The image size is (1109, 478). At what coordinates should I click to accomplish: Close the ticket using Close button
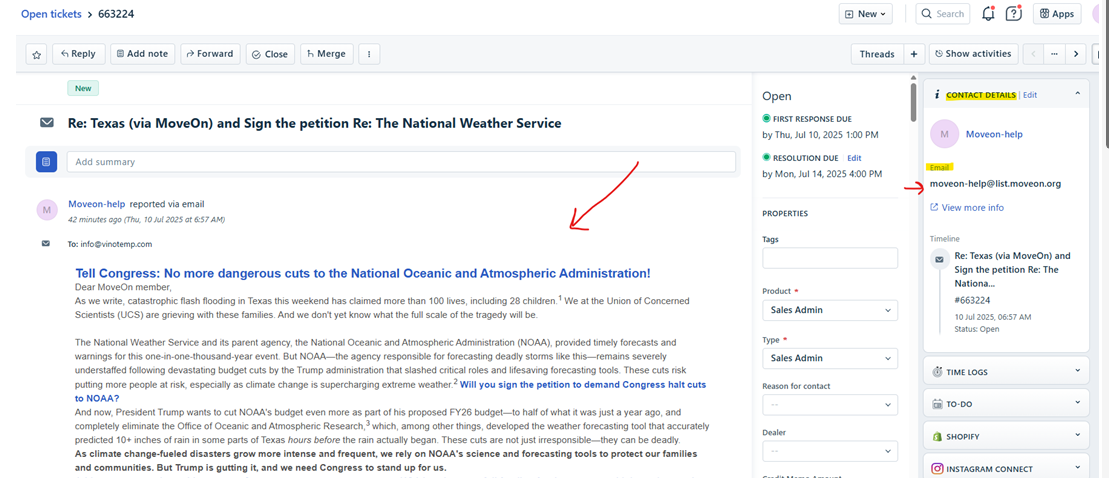(x=270, y=54)
